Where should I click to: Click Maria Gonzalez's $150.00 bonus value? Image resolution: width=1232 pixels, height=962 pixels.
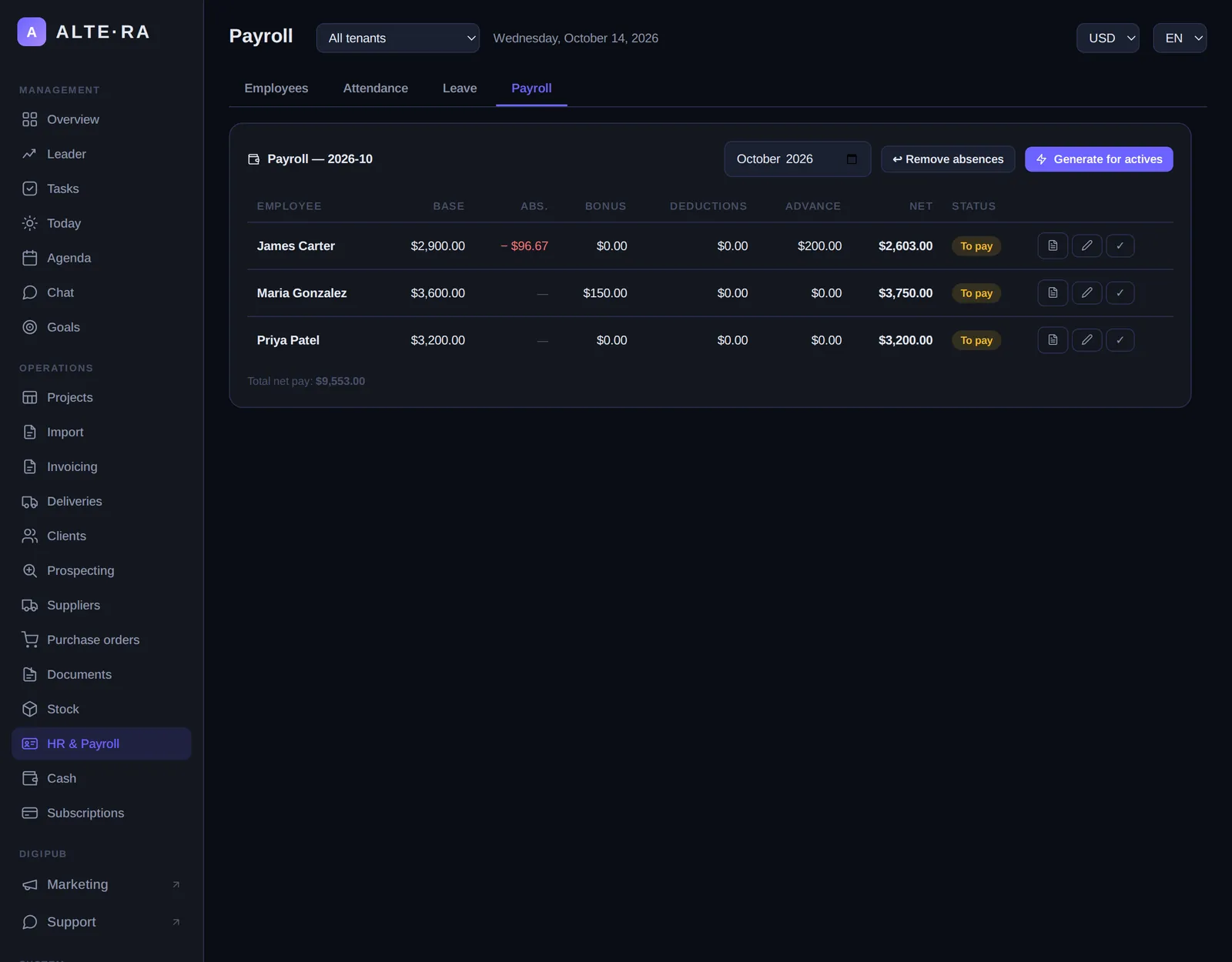tap(605, 293)
